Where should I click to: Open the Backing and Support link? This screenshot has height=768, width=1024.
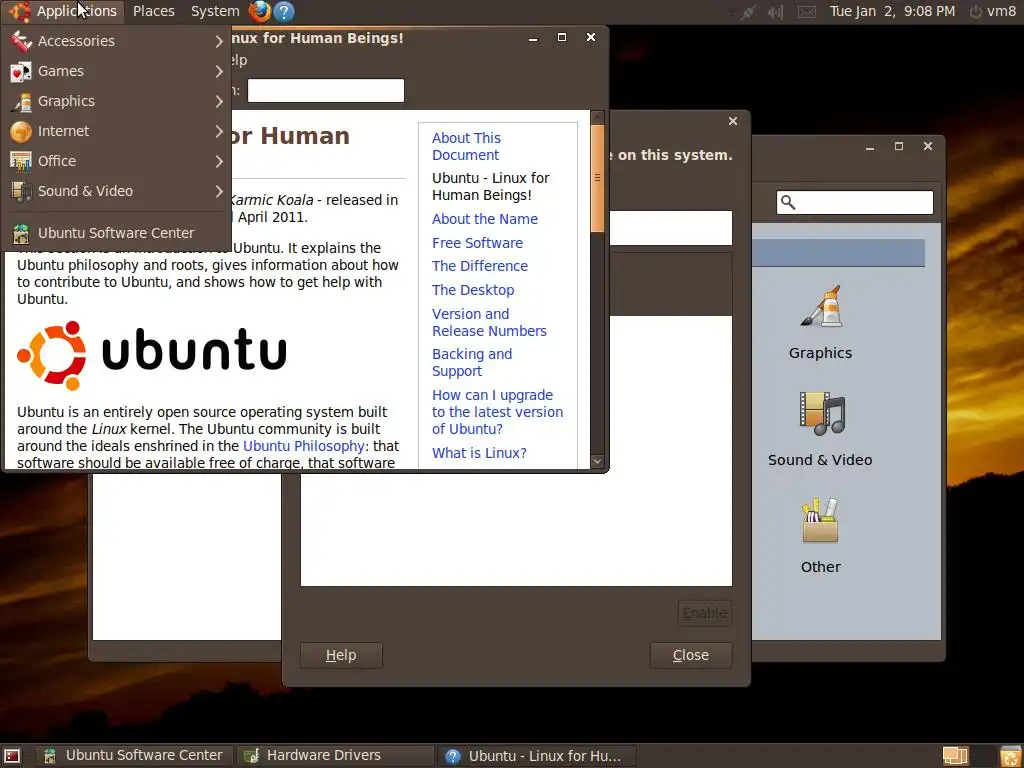(472, 362)
